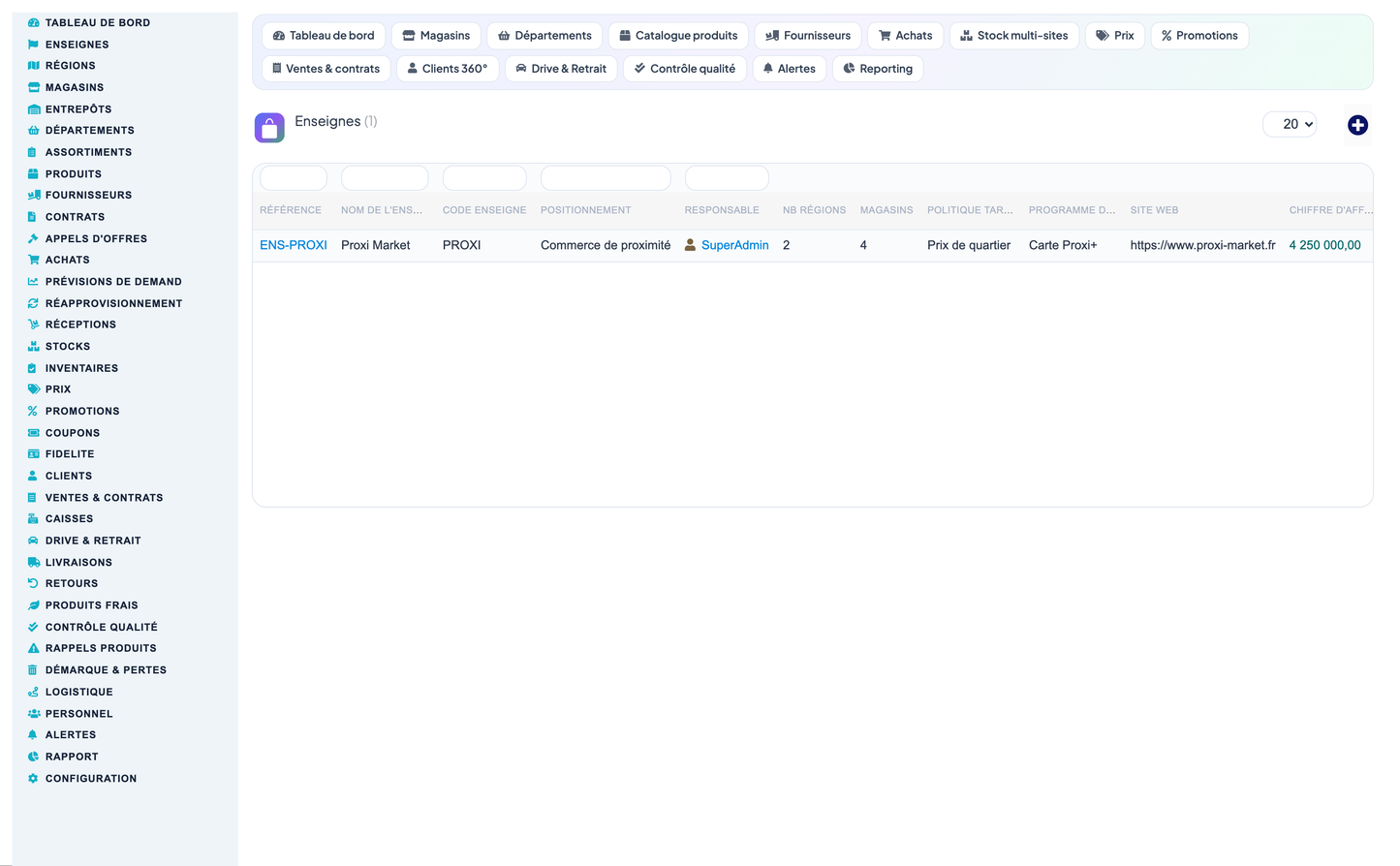The image size is (1400, 866).
Task: Click the Enseignes flag icon in sidebar
Action: click(33, 45)
